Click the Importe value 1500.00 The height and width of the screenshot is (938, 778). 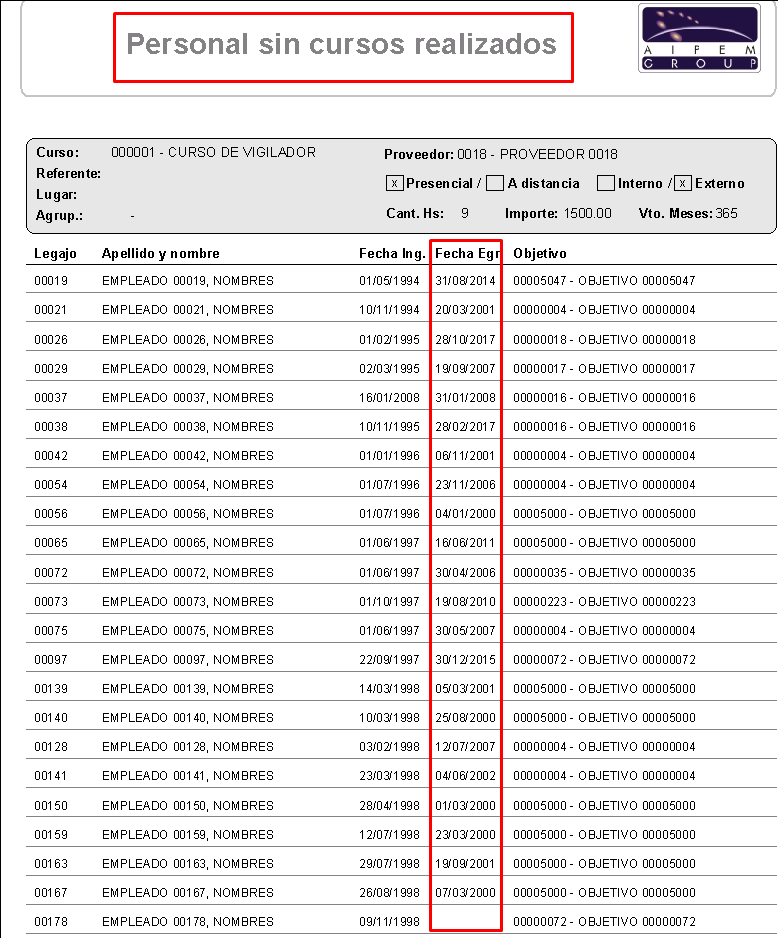pyautogui.click(x=587, y=214)
